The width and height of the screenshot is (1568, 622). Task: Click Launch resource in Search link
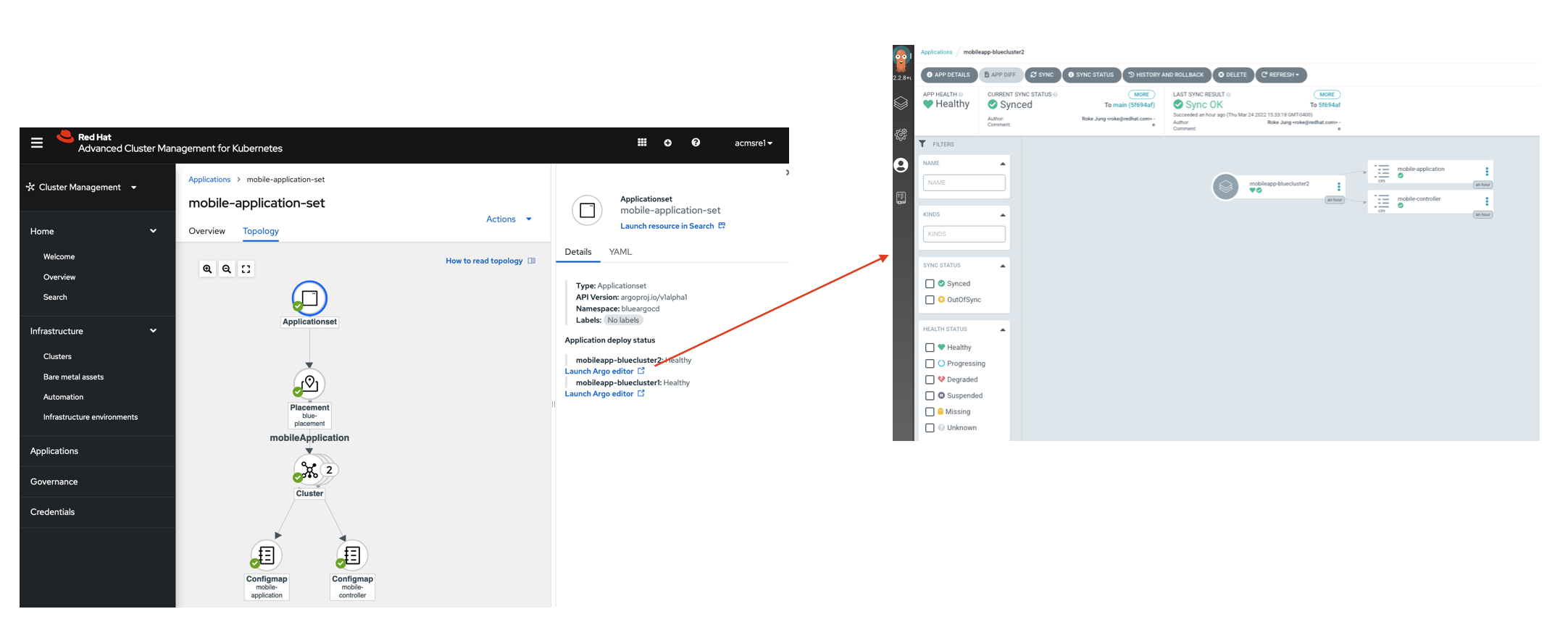(x=672, y=226)
